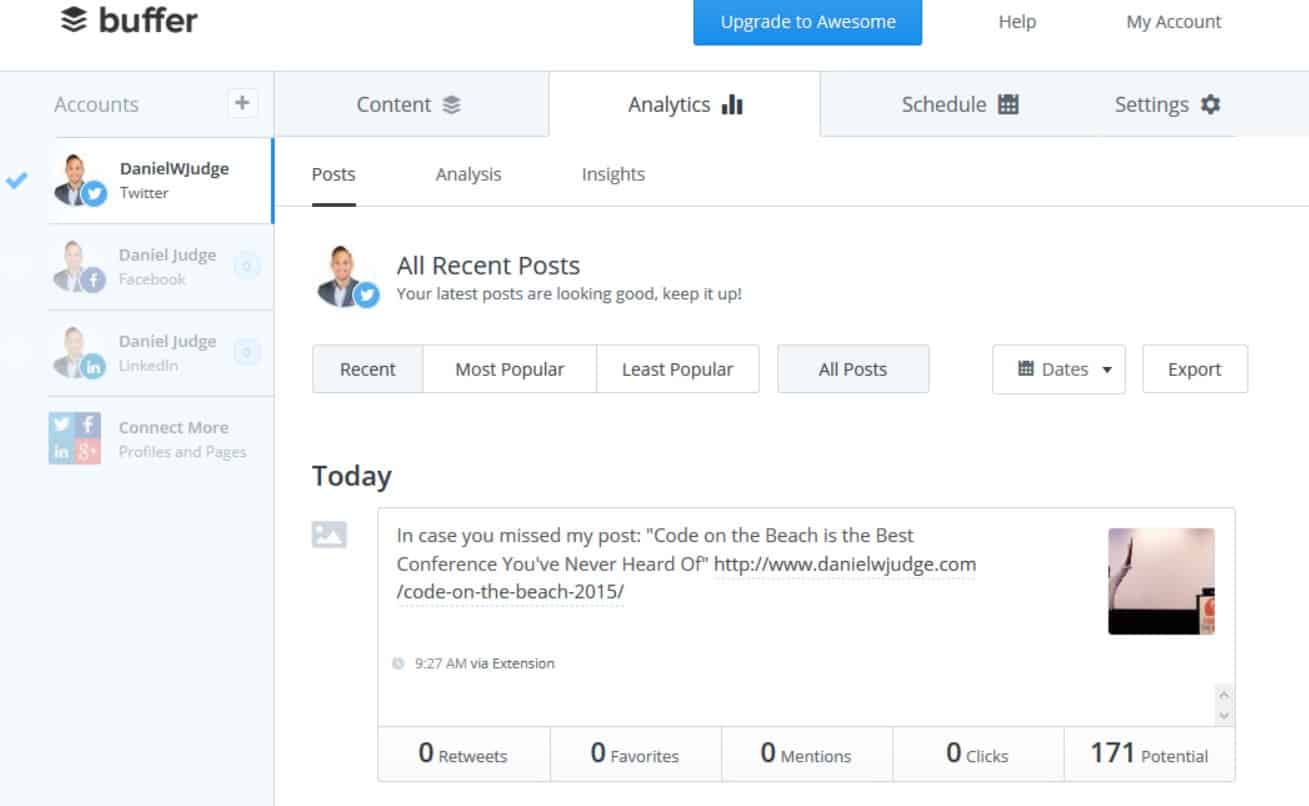This screenshot has width=1309, height=806.
Task: Click the Export button
Action: [1195, 369]
